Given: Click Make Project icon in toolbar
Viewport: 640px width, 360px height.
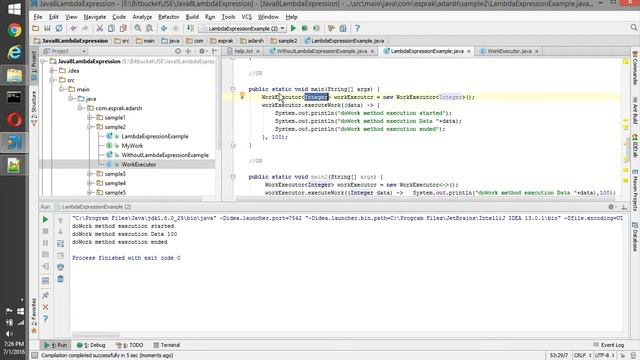Looking at the screenshot, I should click(190, 29).
